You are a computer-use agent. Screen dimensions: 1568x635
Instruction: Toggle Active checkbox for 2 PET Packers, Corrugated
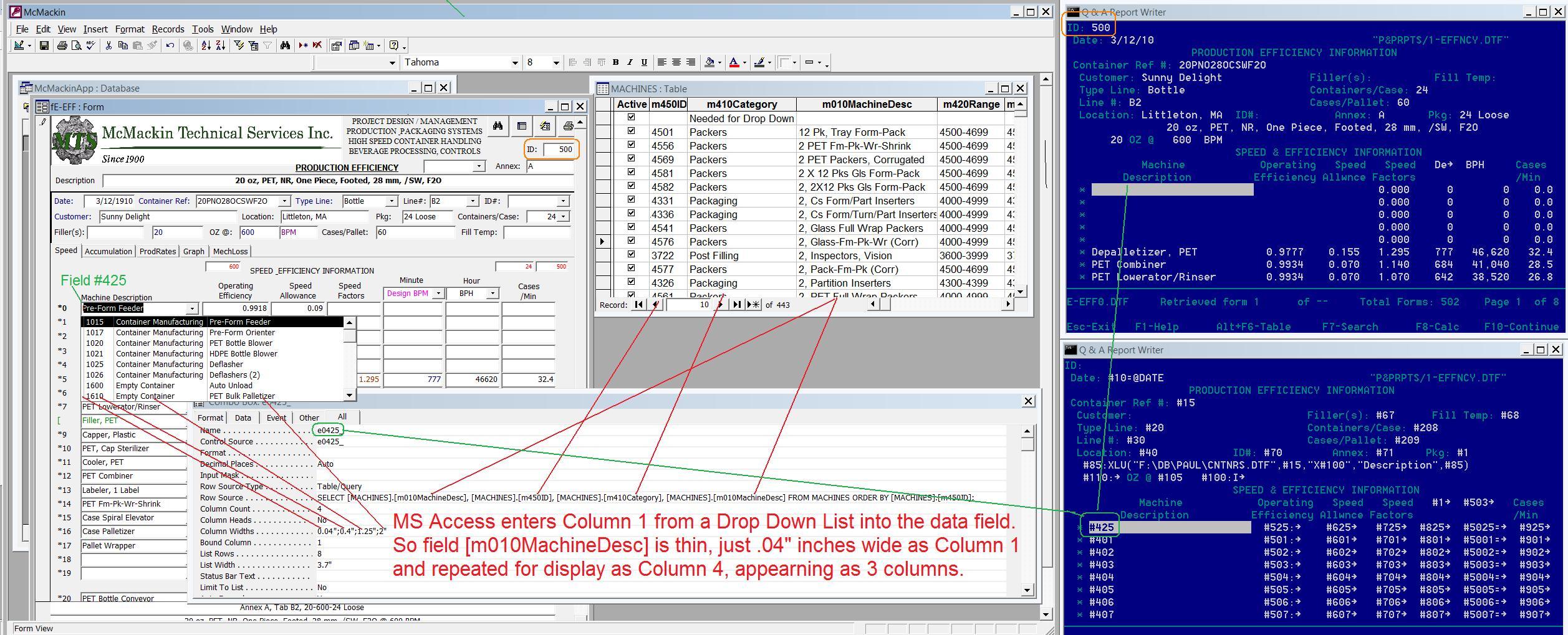pyautogui.click(x=632, y=159)
